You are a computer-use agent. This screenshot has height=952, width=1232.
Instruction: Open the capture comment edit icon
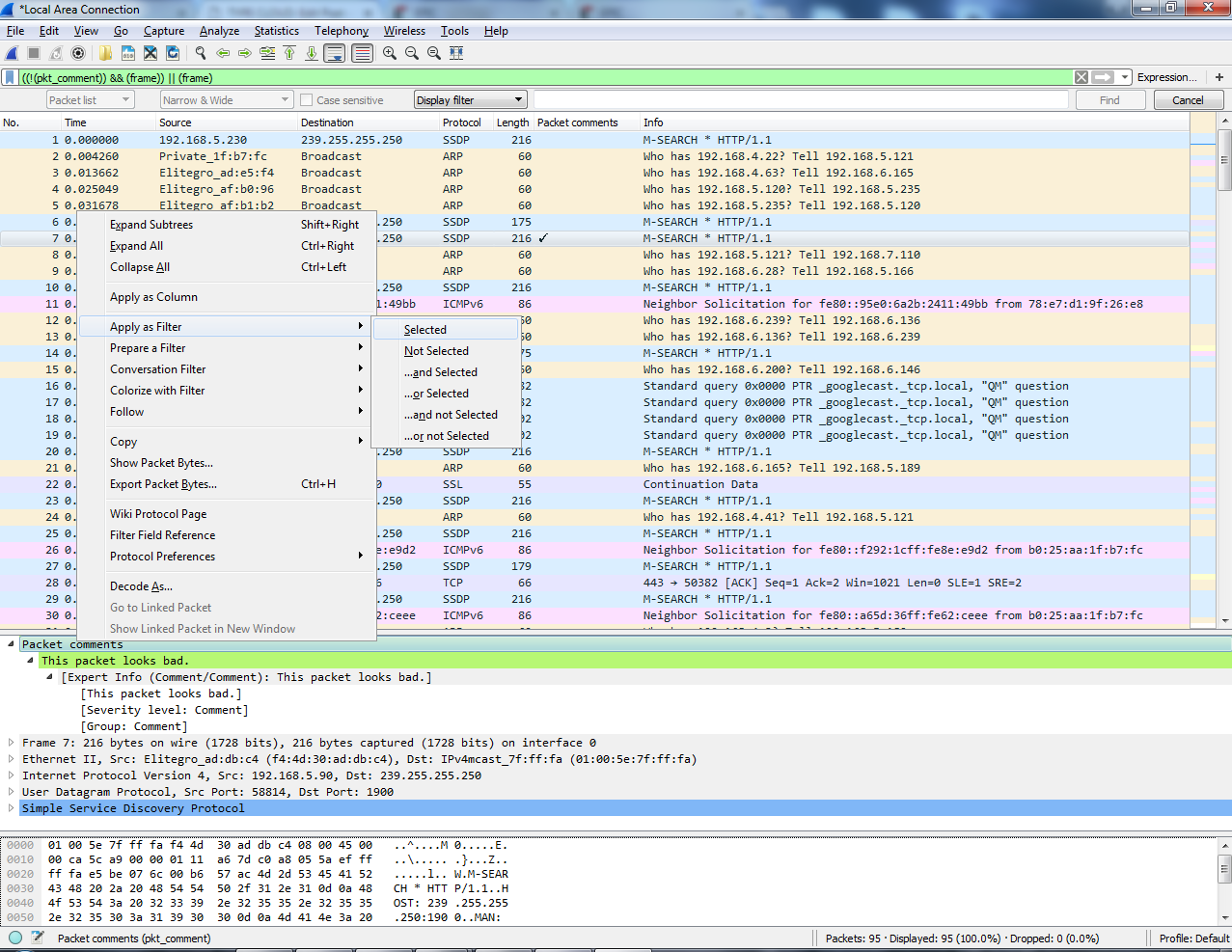38,938
